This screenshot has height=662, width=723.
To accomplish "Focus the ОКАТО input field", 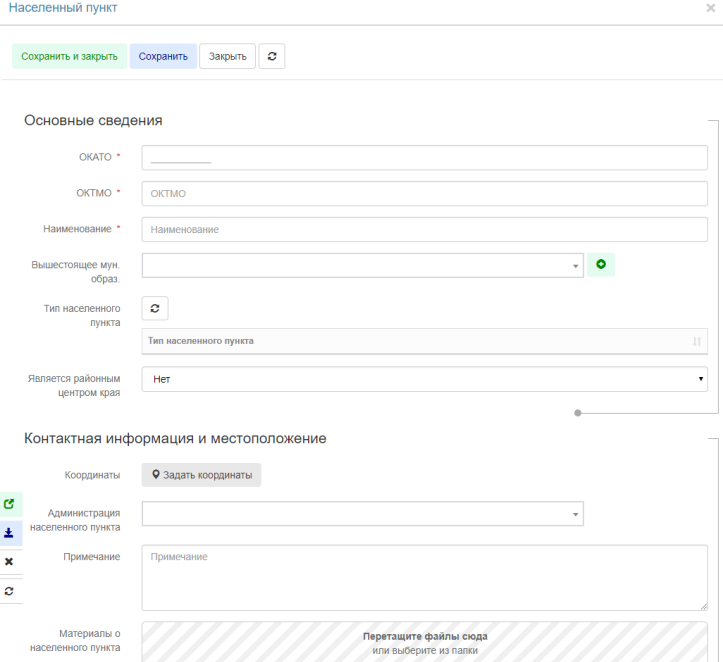I will point(424,158).
